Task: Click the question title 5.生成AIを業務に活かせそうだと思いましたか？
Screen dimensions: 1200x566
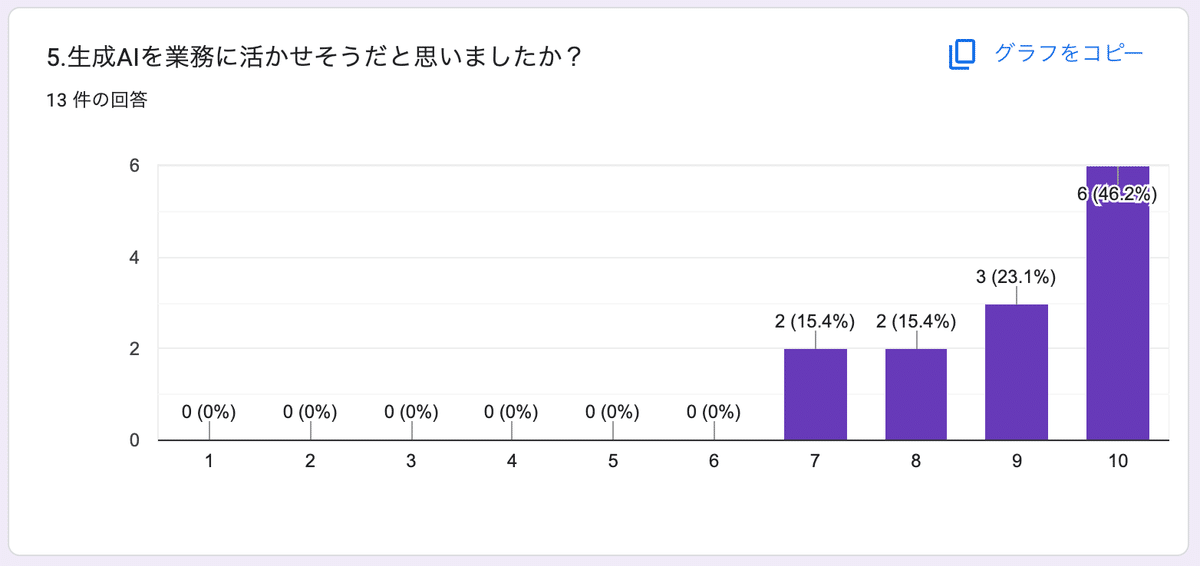Action: [x=315, y=58]
